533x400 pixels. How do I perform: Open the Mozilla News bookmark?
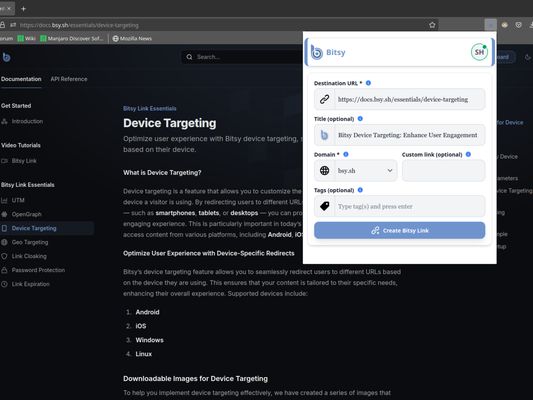click(132, 38)
